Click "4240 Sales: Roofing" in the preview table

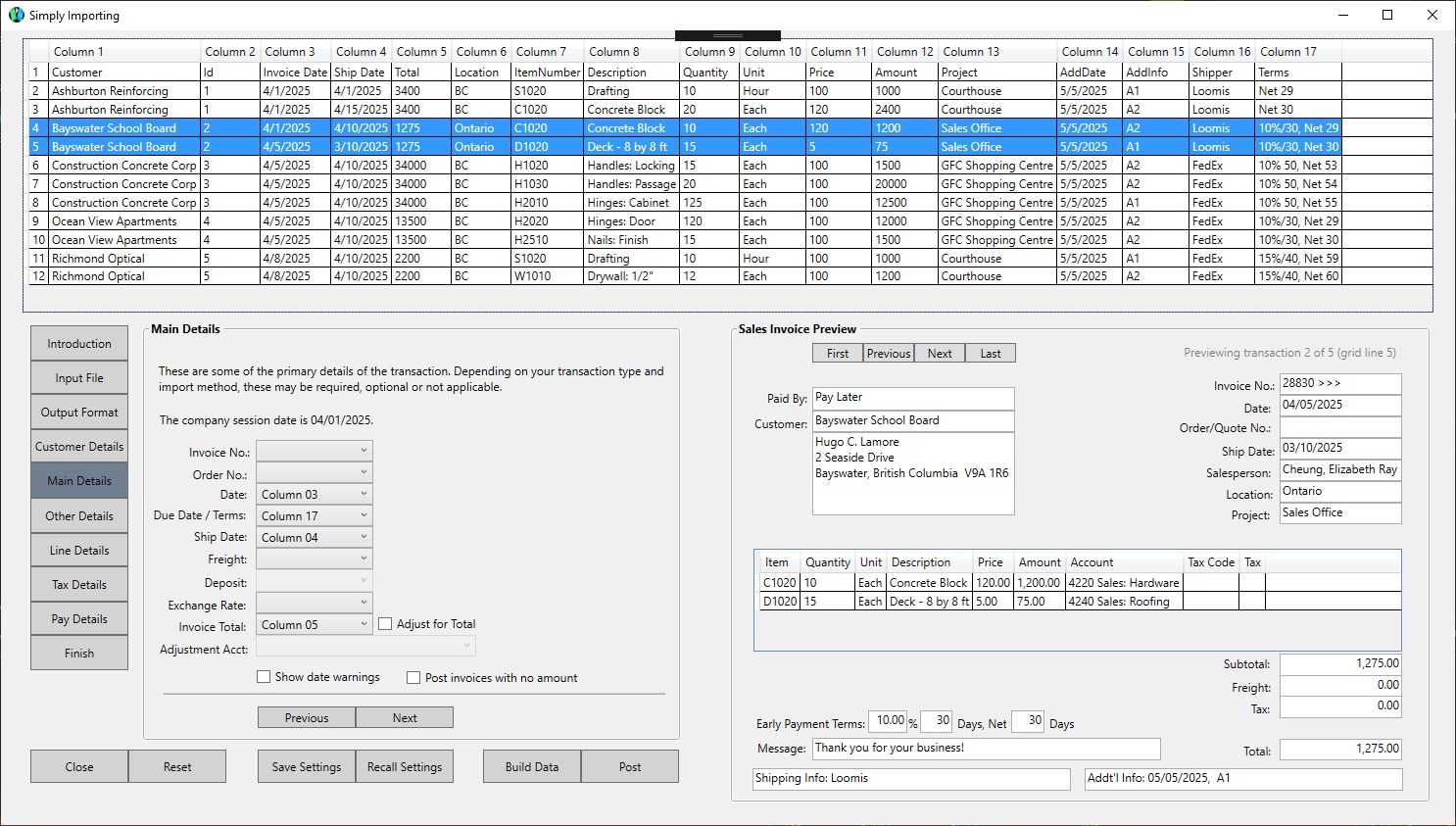coord(1124,602)
